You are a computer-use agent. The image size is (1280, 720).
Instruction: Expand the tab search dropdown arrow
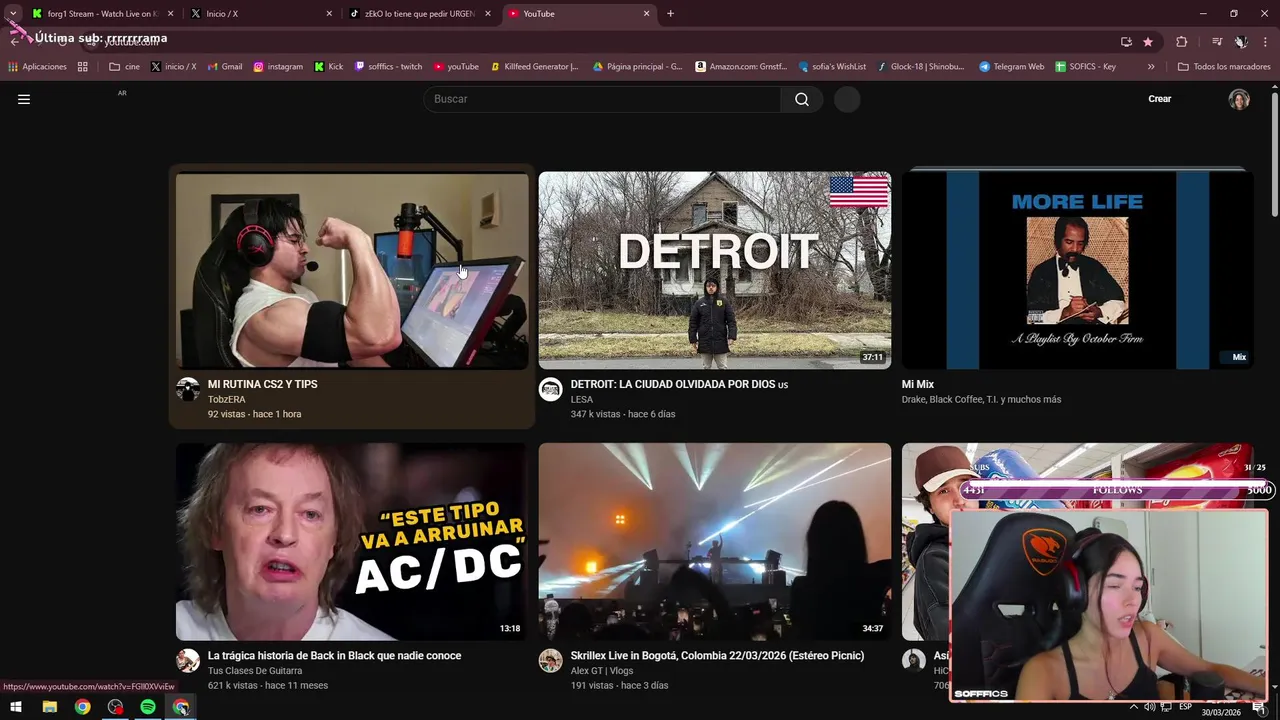point(13,14)
